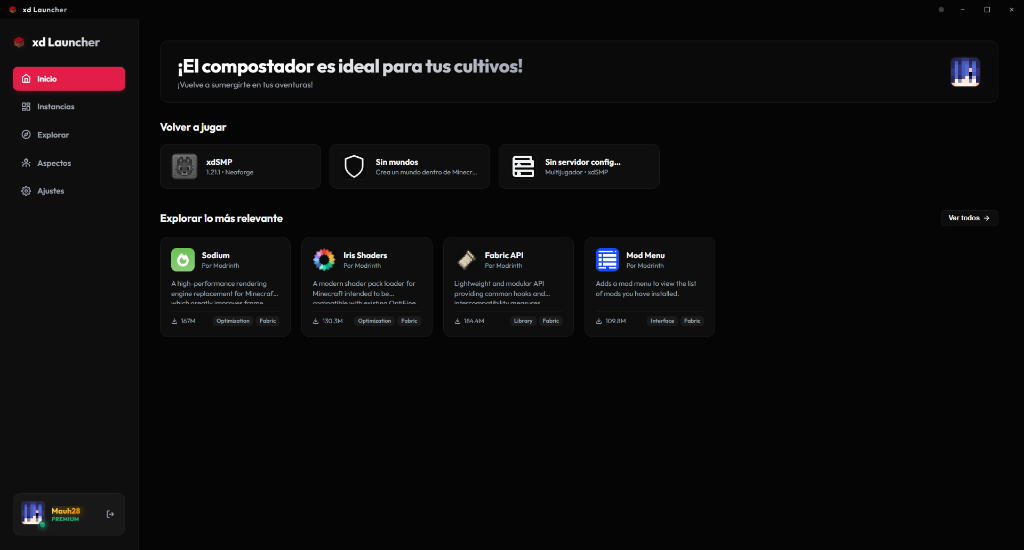Click the profile skin avatar in banner
The height and width of the screenshot is (550, 1024).
click(965, 72)
